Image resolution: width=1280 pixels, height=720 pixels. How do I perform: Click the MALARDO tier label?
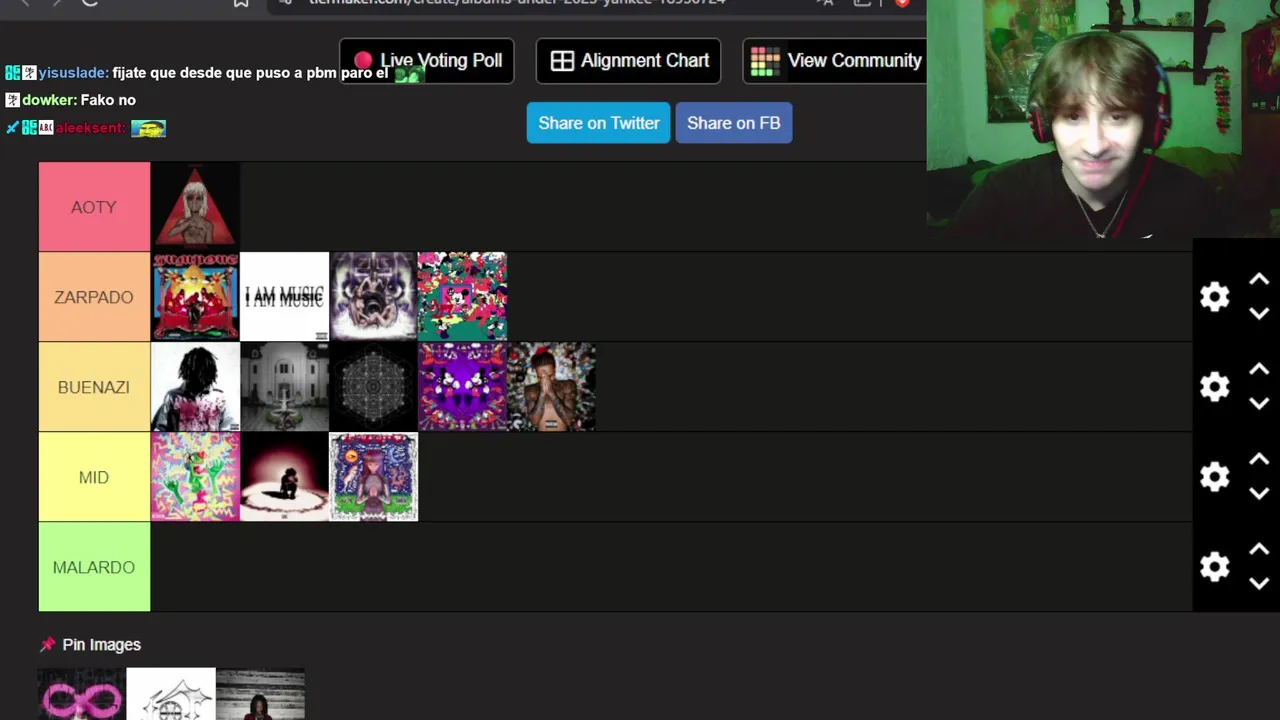coord(94,567)
